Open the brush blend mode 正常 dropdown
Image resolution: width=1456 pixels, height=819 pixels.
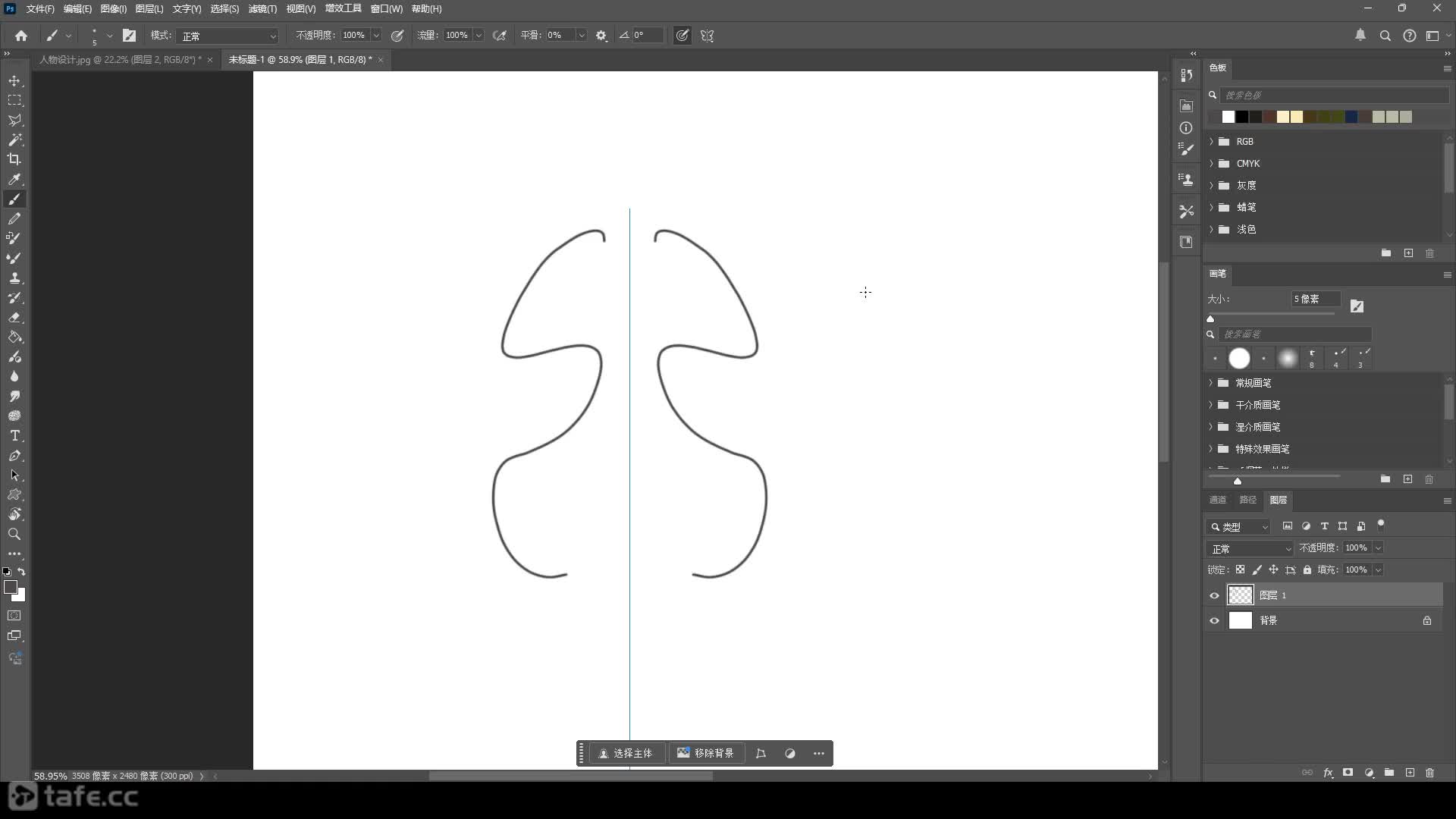coord(228,36)
